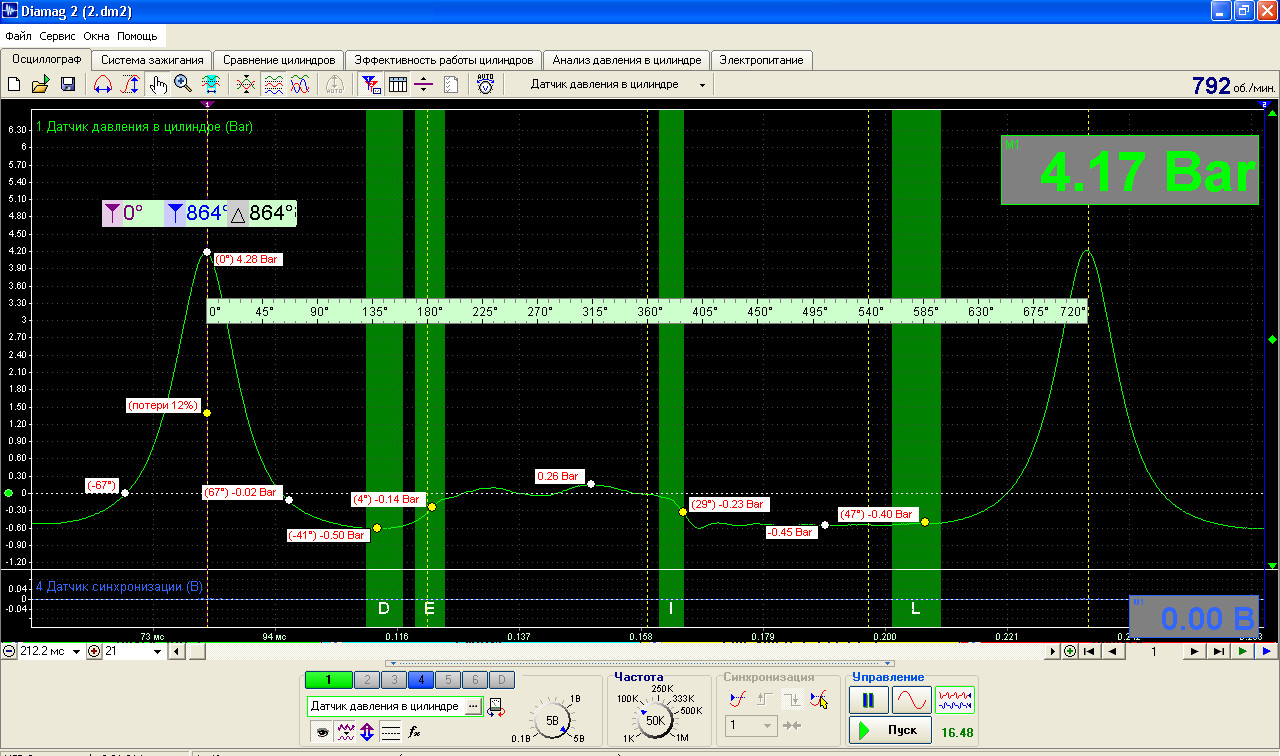Click the markers filter icon in toolbar

pos(371,85)
